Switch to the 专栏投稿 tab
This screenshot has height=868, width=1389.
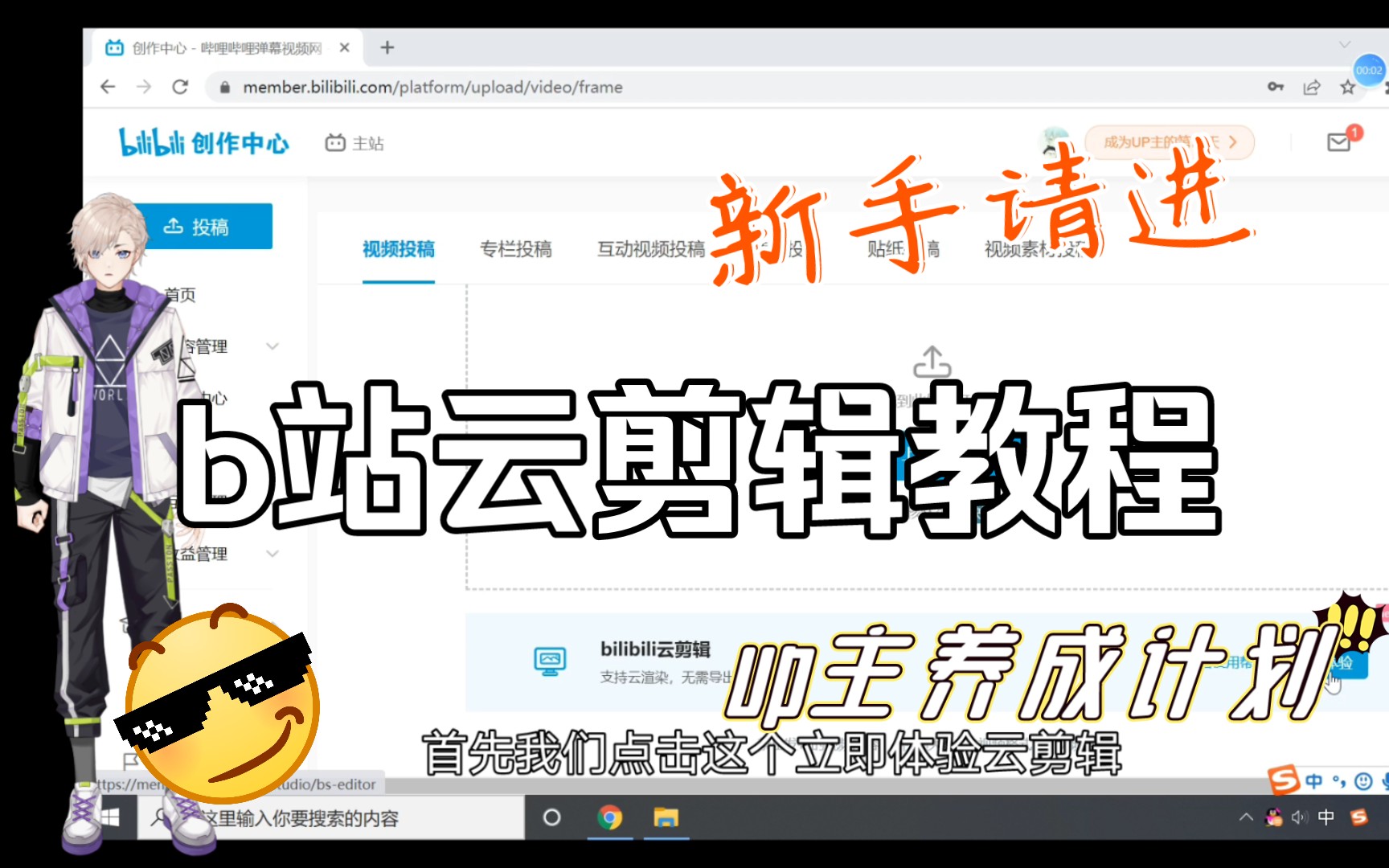[516, 249]
